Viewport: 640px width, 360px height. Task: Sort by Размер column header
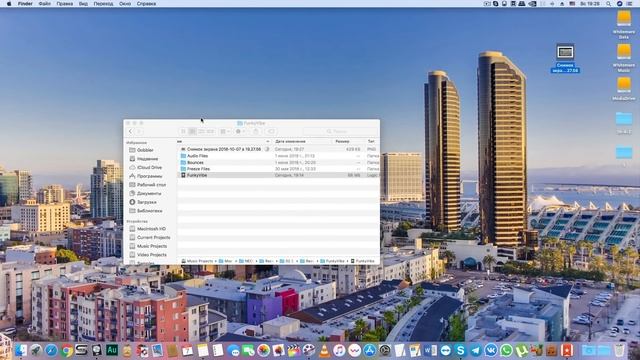(342, 141)
